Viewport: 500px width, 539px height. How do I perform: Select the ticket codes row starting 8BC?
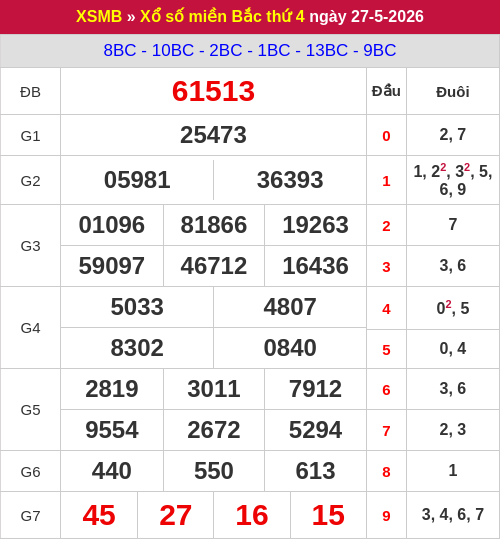[x=250, y=50]
